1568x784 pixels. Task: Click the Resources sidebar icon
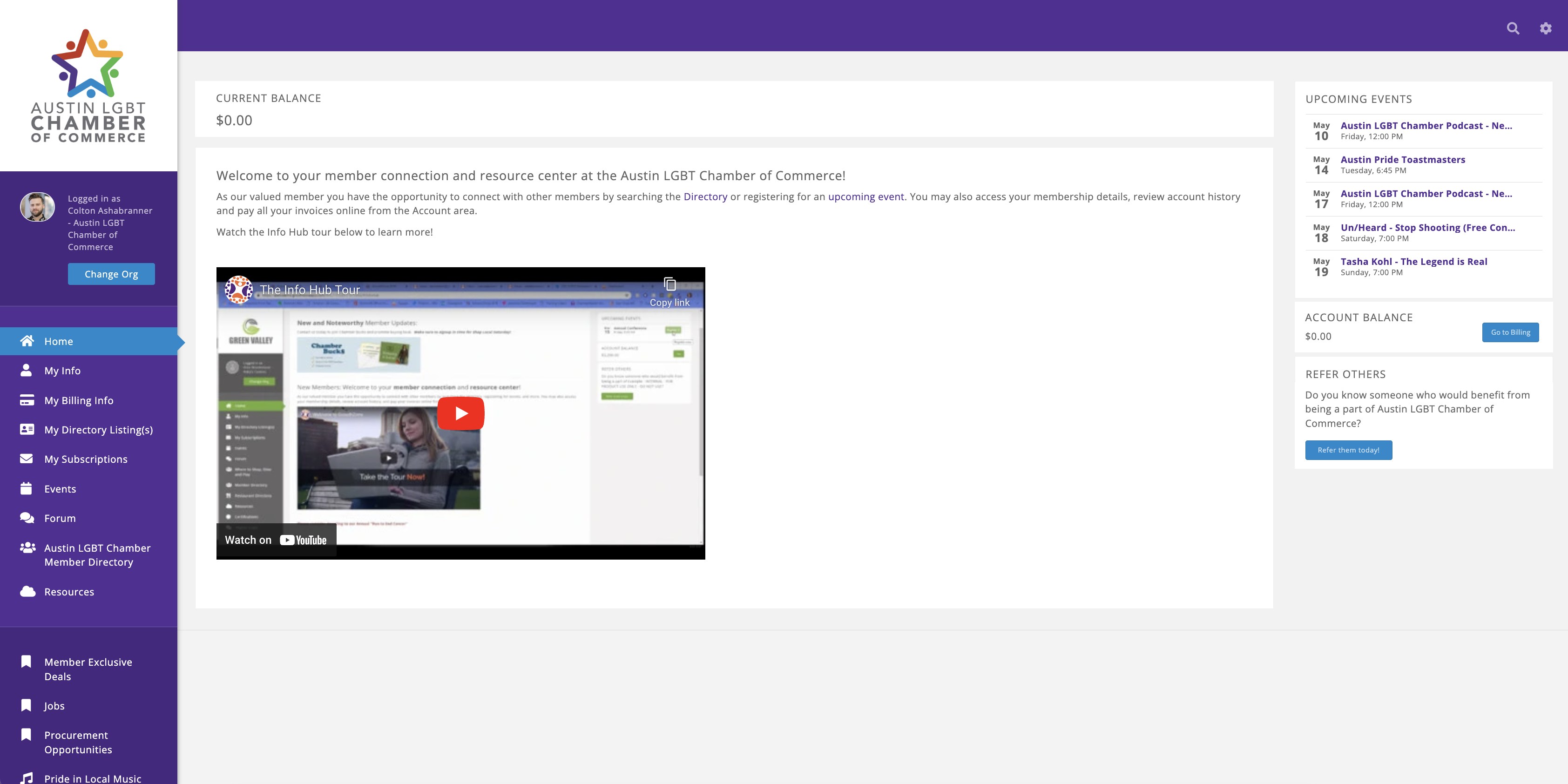tap(27, 591)
